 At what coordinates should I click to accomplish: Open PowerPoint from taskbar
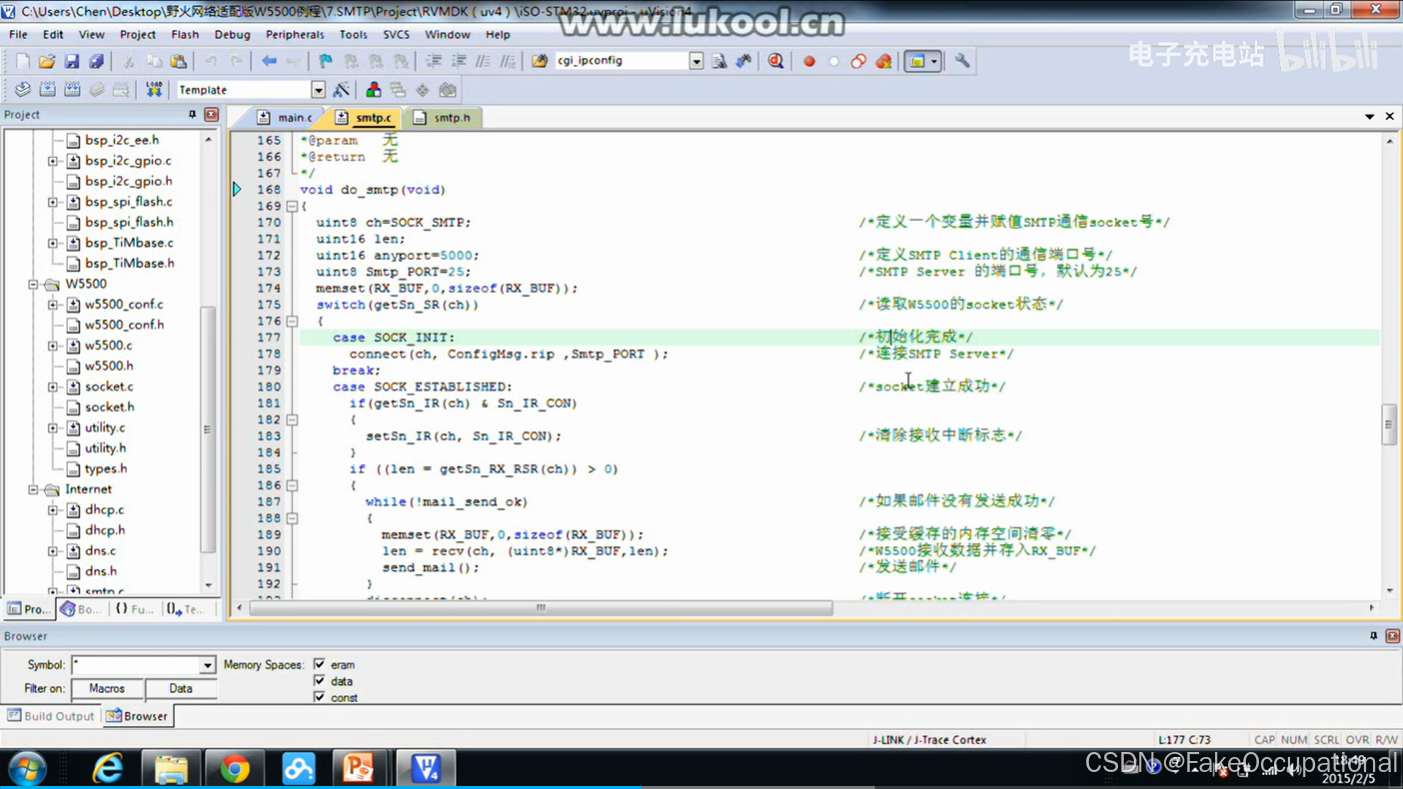(357, 768)
